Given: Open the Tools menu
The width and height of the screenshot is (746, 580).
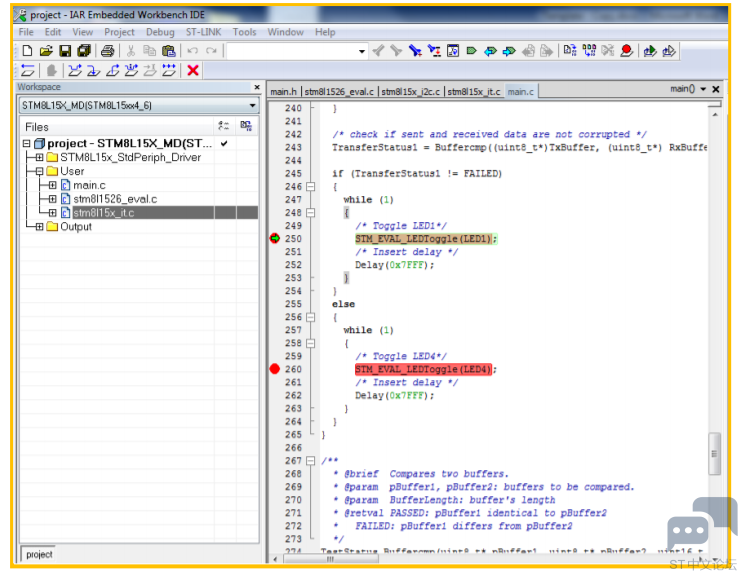Looking at the screenshot, I should tap(244, 32).
